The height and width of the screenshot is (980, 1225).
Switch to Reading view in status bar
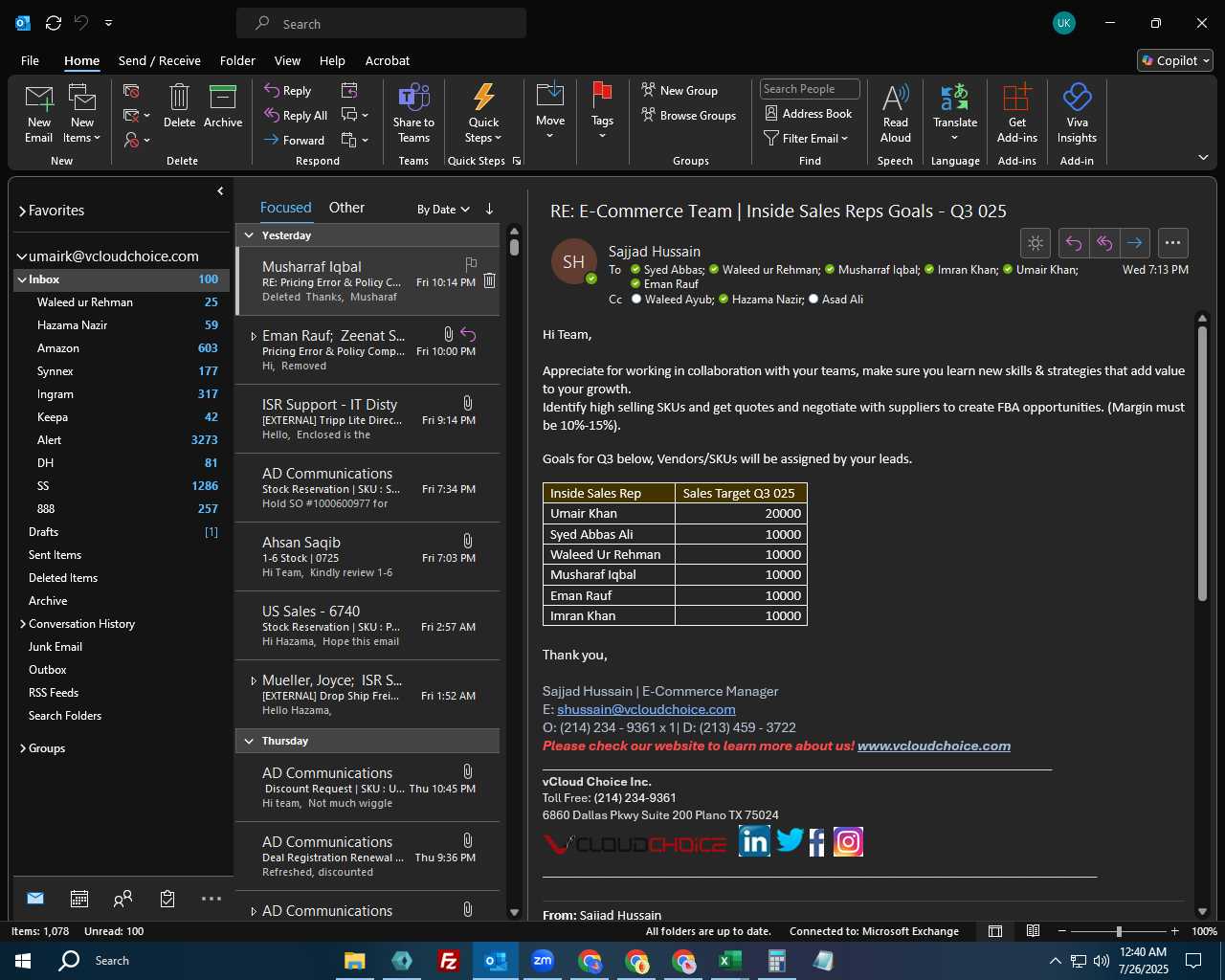(1034, 931)
